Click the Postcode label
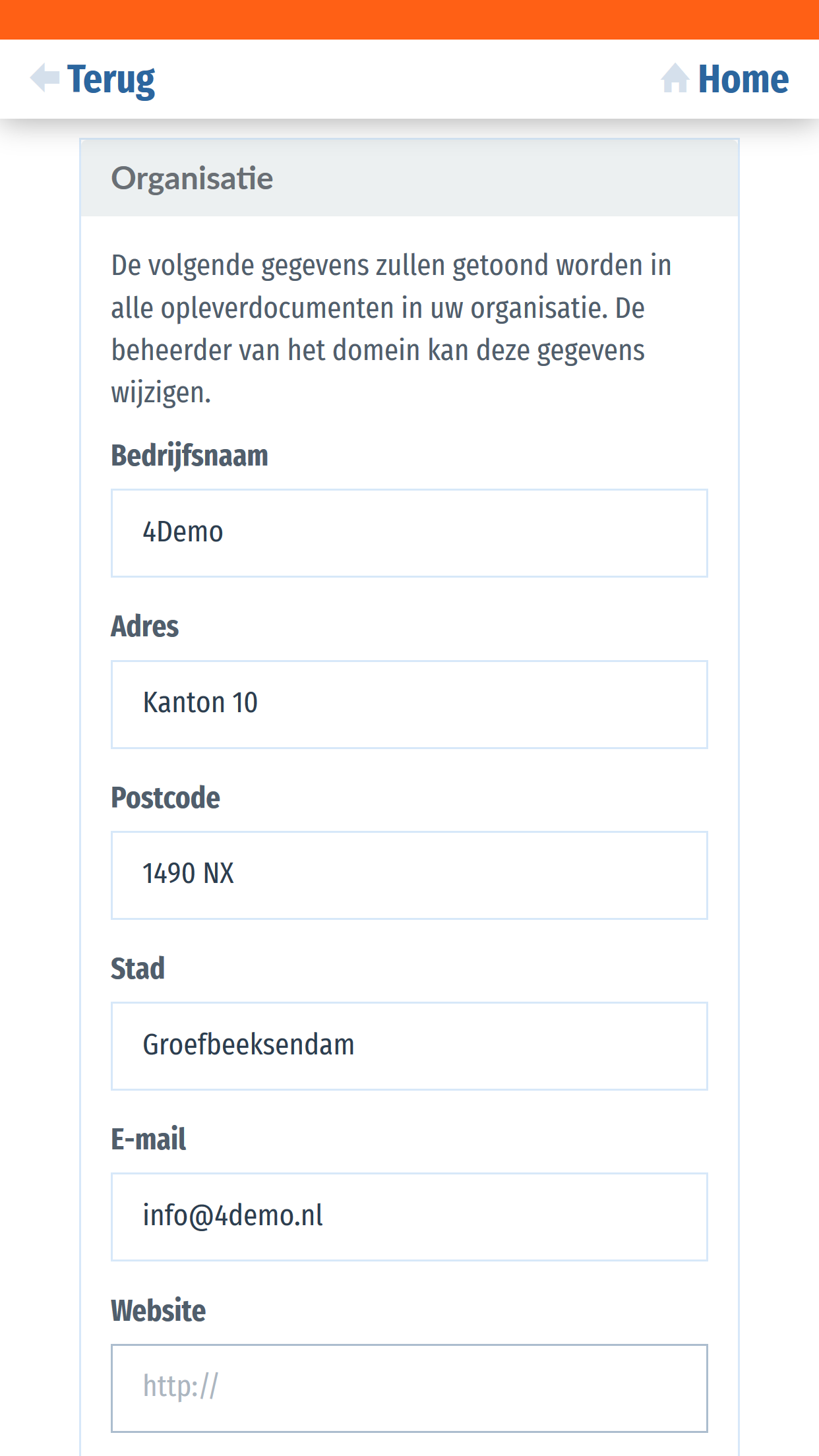This screenshot has height=1456, width=819. 165,798
